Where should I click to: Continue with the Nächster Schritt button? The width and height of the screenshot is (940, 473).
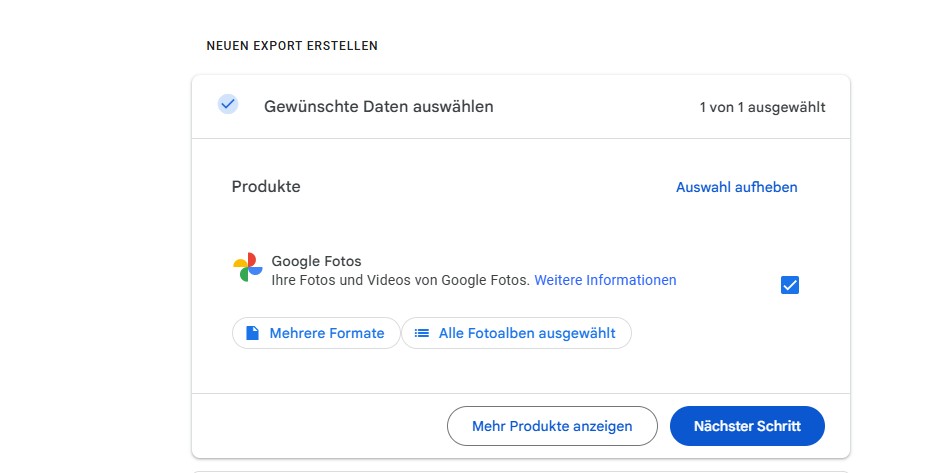(x=747, y=426)
